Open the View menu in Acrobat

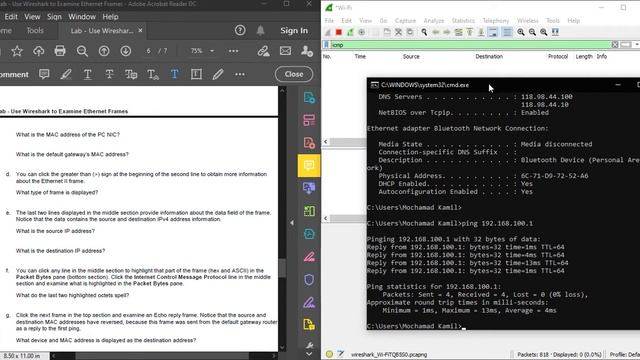click(32, 17)
